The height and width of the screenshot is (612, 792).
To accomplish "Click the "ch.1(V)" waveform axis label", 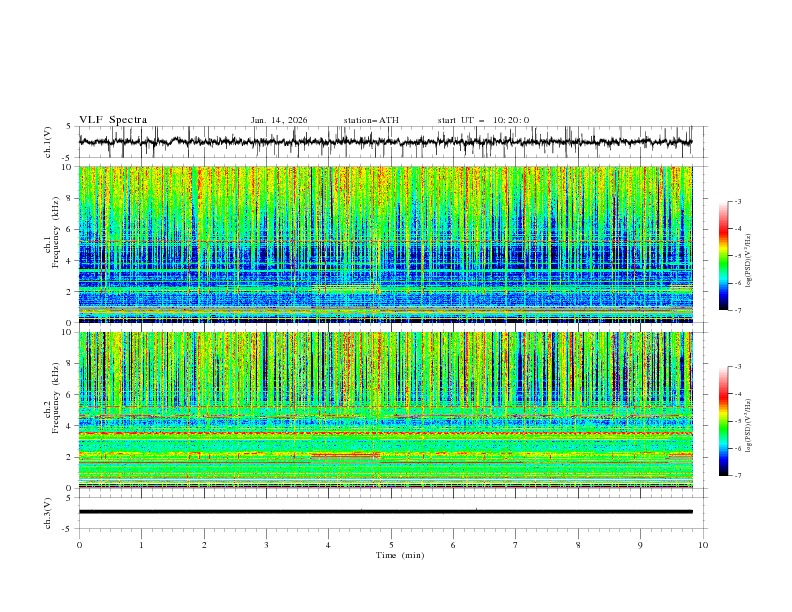I will pos(48,142).
